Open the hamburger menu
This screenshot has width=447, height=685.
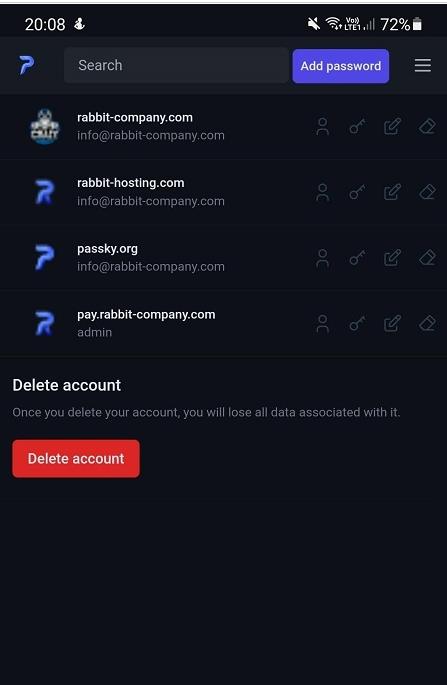click(423, 66)
